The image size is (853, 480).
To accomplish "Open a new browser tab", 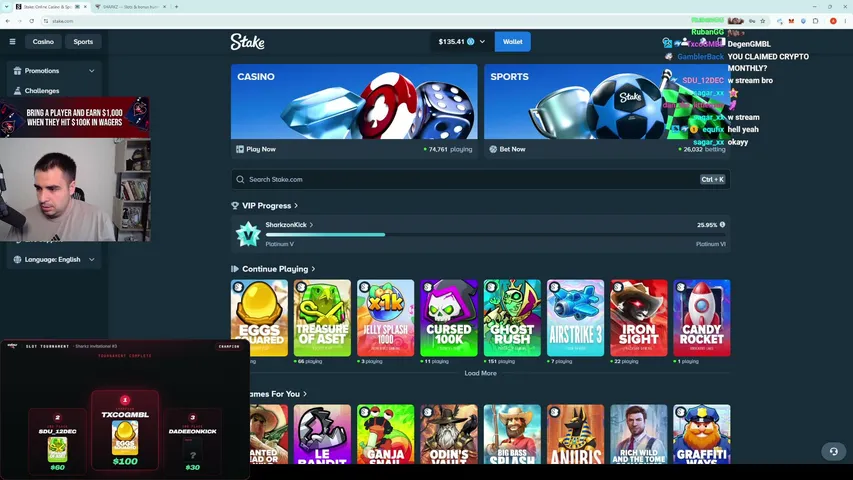I will tap(176, 7).
